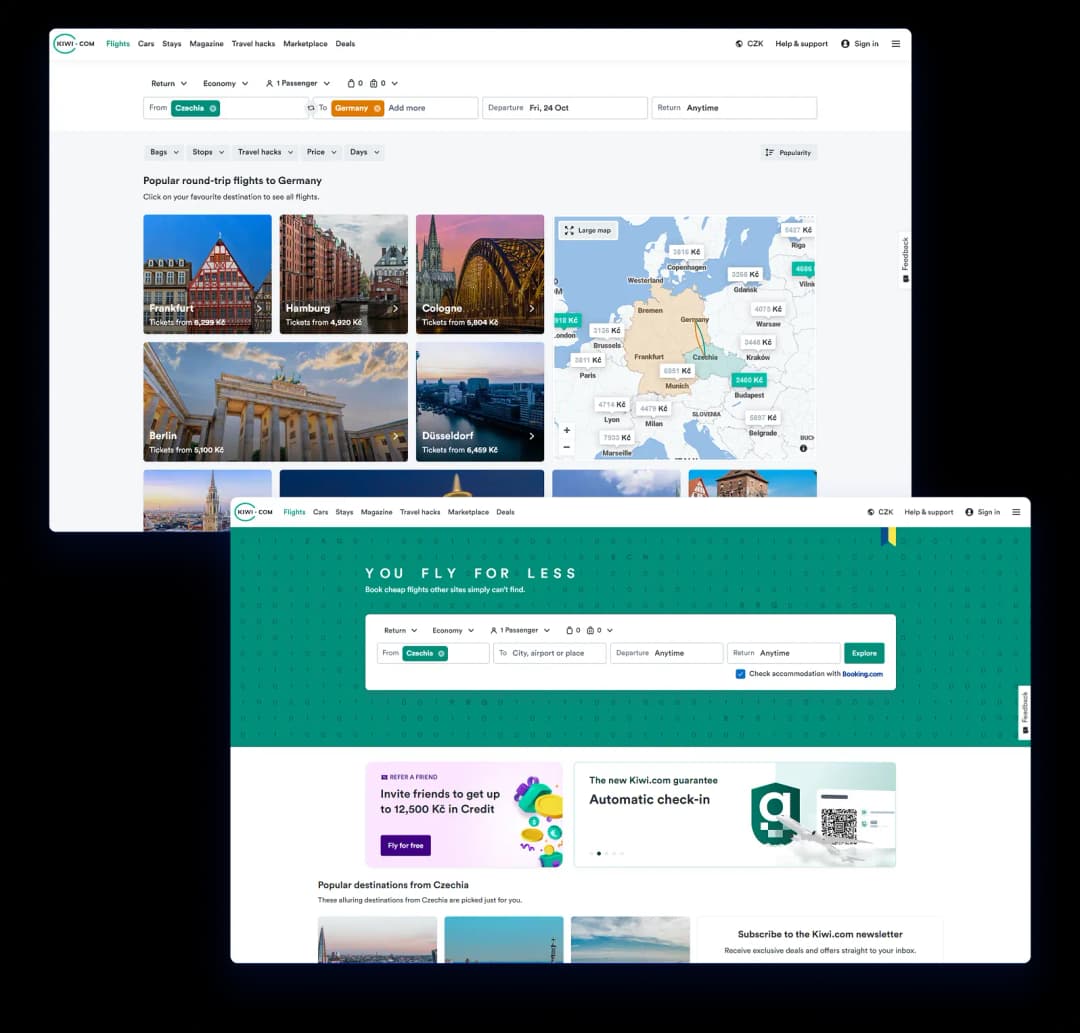This screenshot has width=1080, height=1033.
Task: Open the hamburger menu in the upper window
Action: pyautogui.click(x=895, y=44)
